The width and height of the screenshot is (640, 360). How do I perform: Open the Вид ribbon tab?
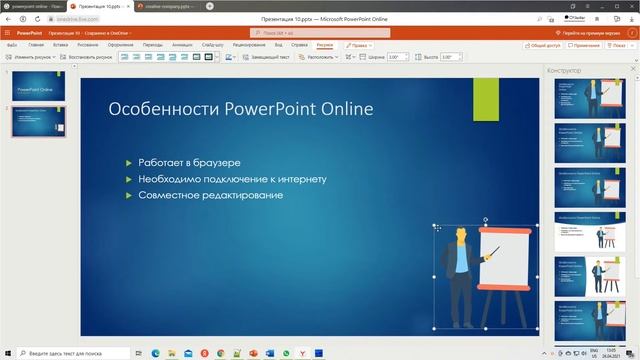point(278,45)
